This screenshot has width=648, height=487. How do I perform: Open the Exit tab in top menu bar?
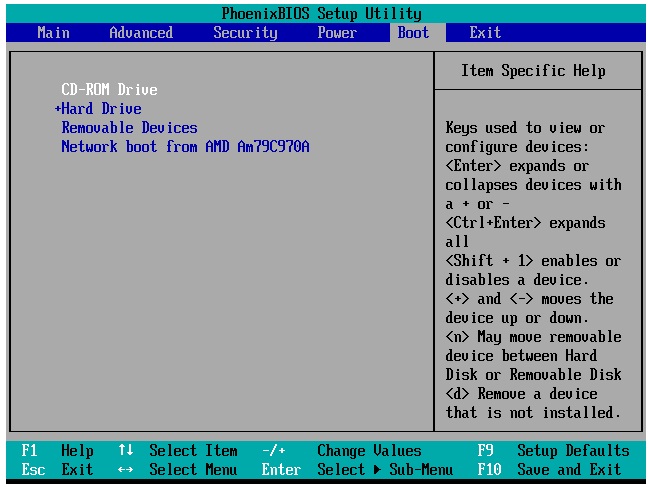tap(485, 33)
